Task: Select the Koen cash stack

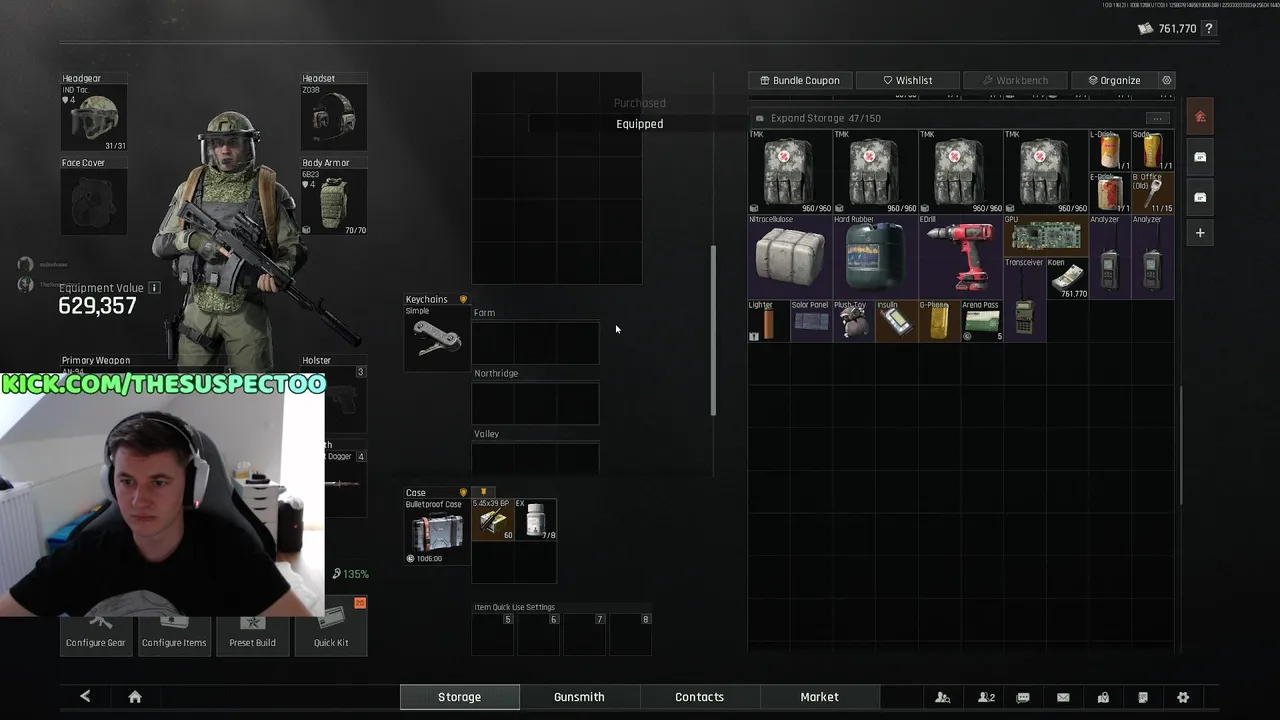Action: pyautogui.click(x=1066, y=278)
